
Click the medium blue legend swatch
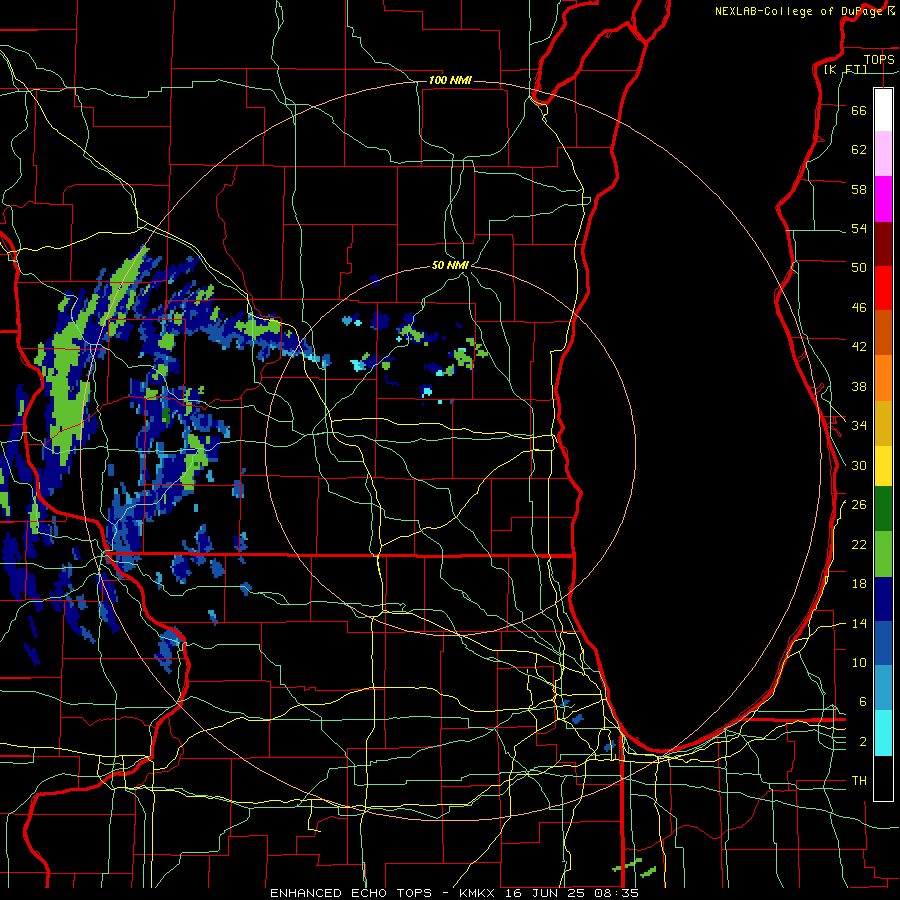coord(883,643)
